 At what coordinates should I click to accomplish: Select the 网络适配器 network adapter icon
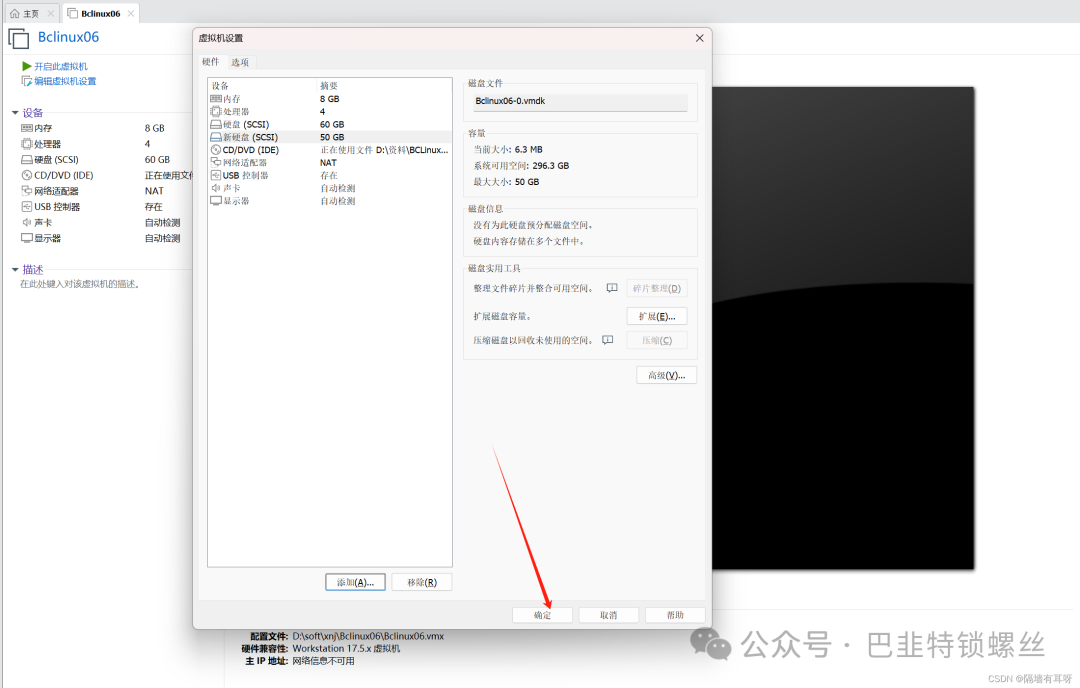[x=216, y=162]
